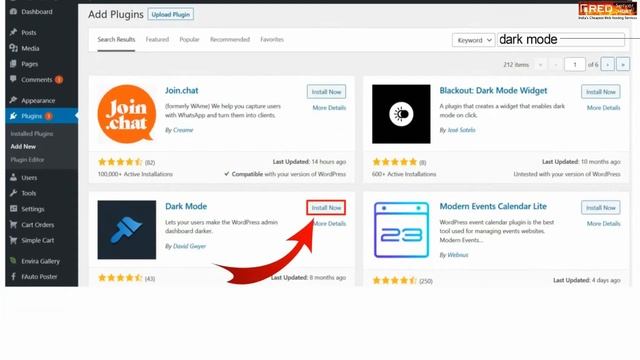
Task: Click the current page number field
Action: coord(575,64)
